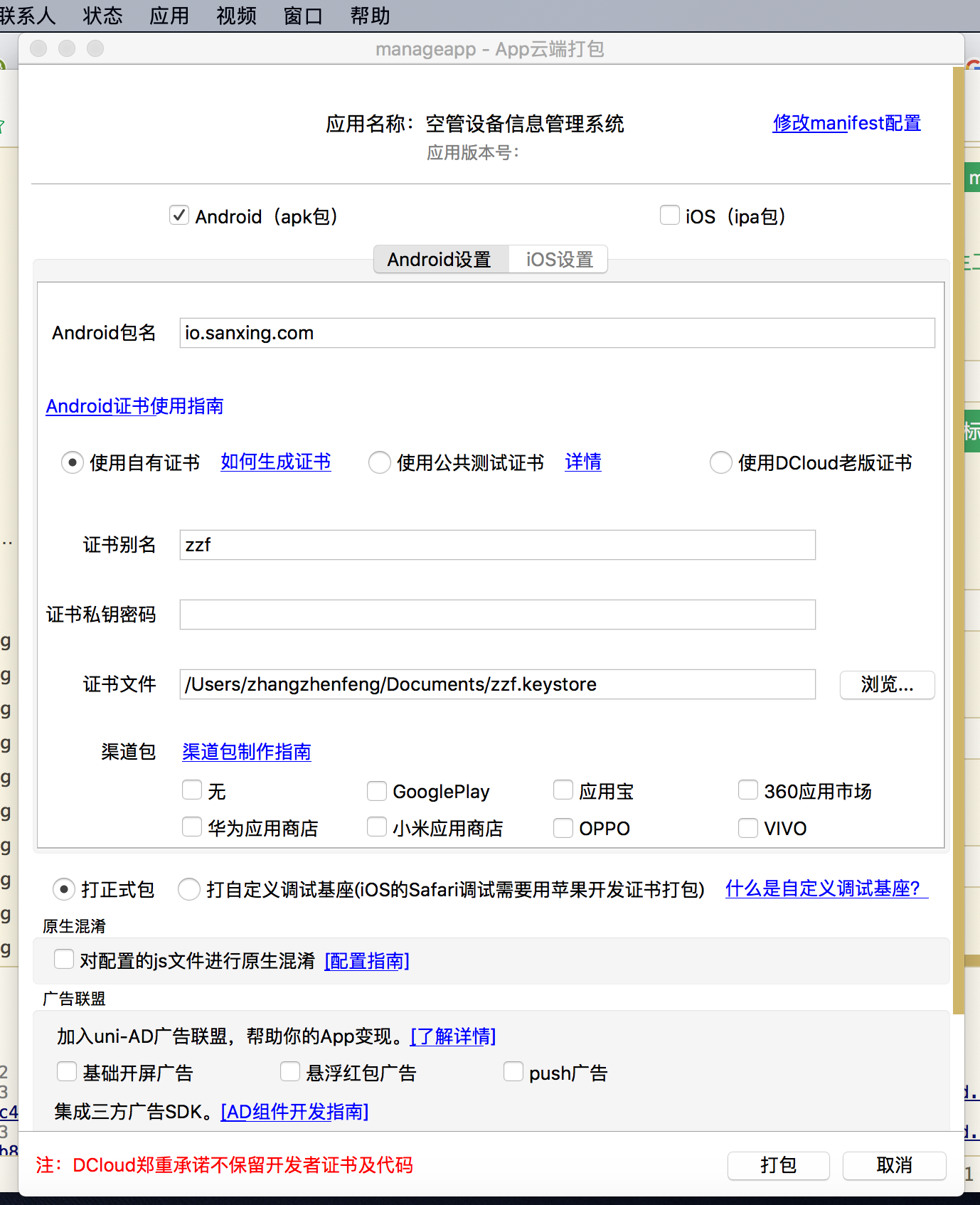The height and width of the screenshot is (1205, 980).
Task: Check the 华为应用商店 checkbox
Action: point(192,827)
